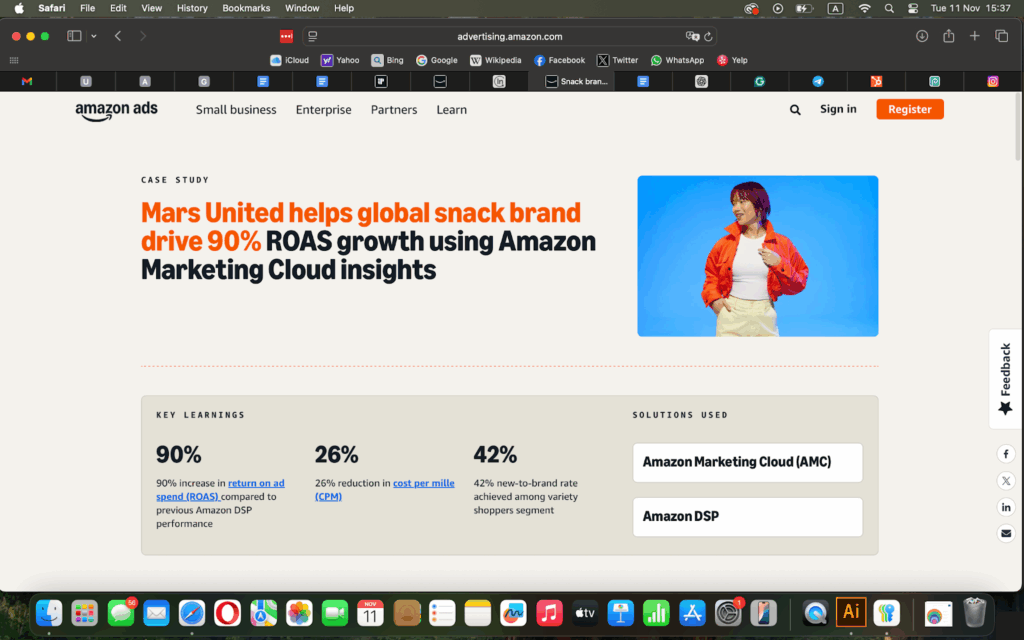Click the search magnifier on Amazon Ads
1024x640 pixels.
click(795, 110)
